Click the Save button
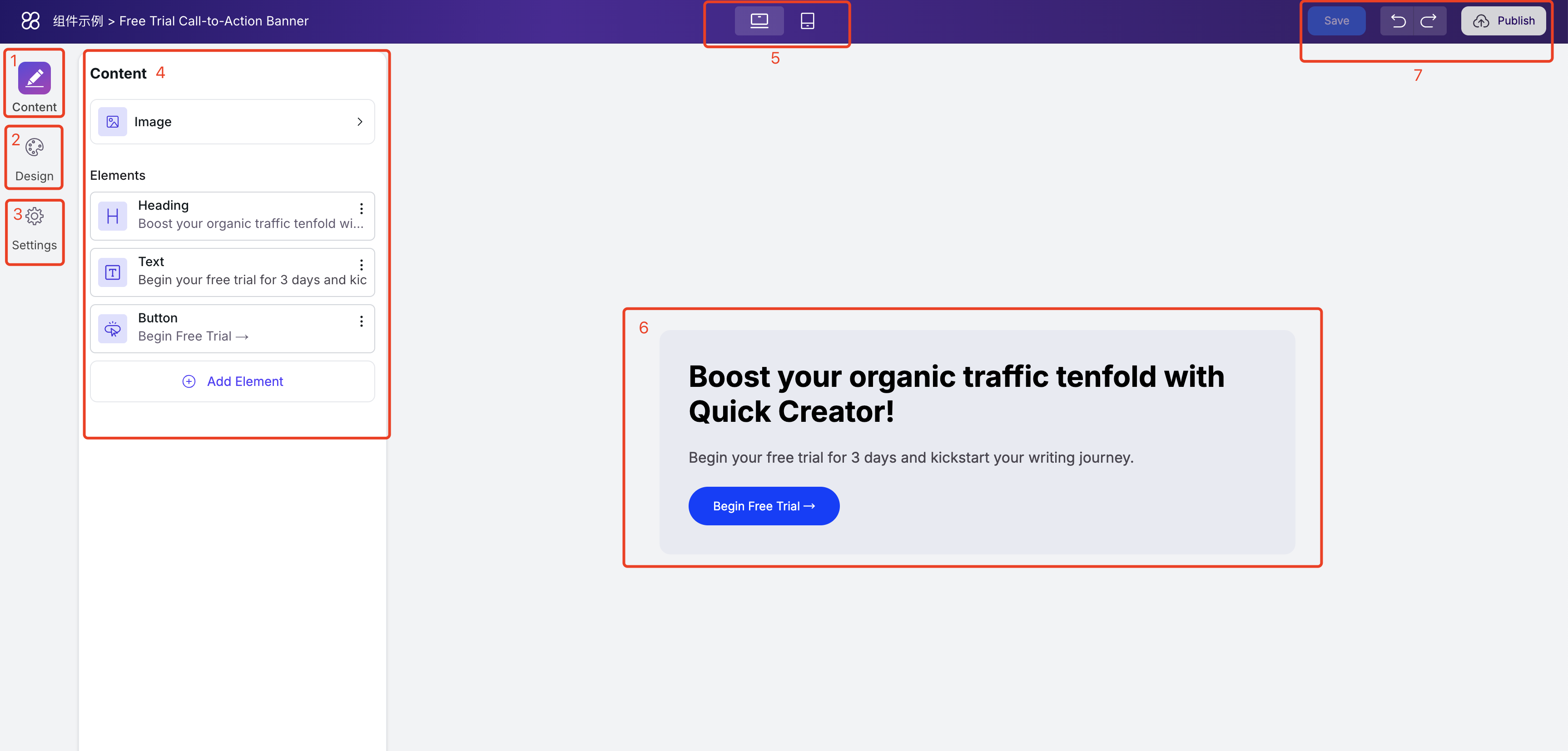Image resolution: width=1568 pixels, height=751 pixels. pos(1336,21)
